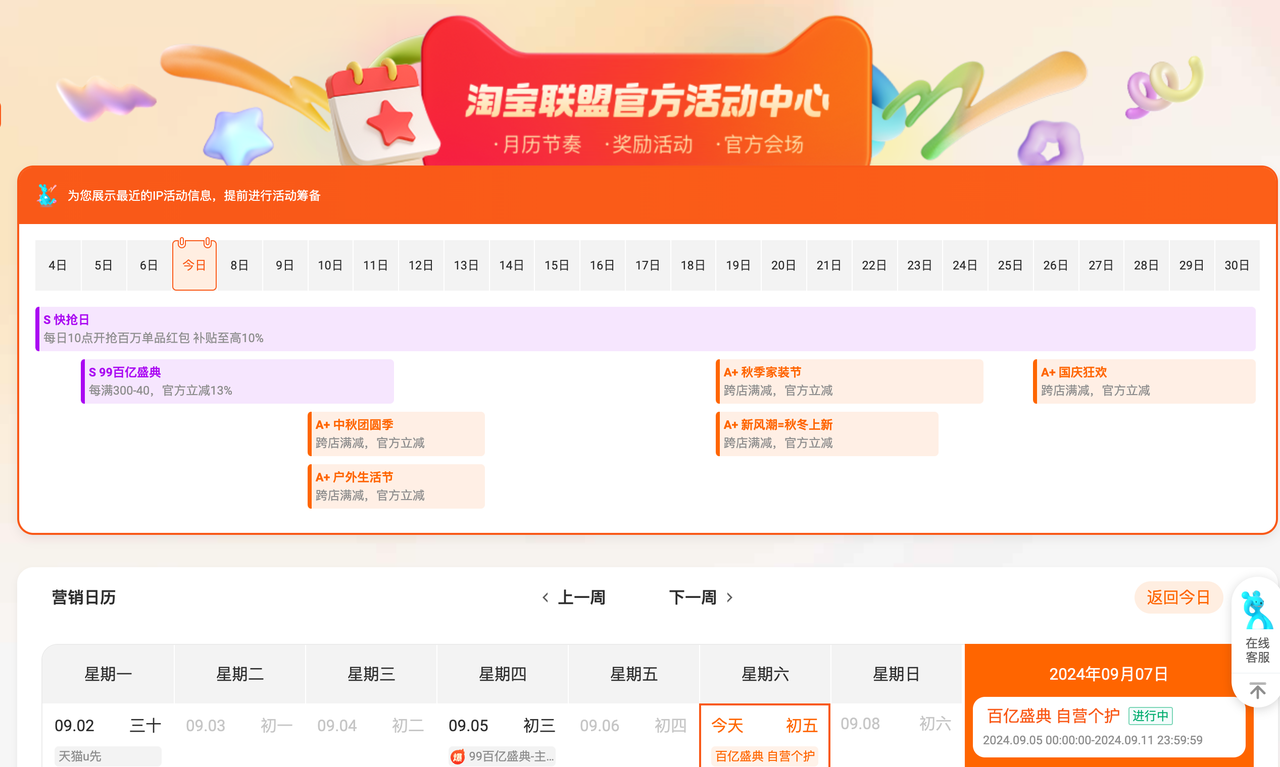Click the 09.02 三十 calendar cell

pyautogui.click(x=108, y=735)
